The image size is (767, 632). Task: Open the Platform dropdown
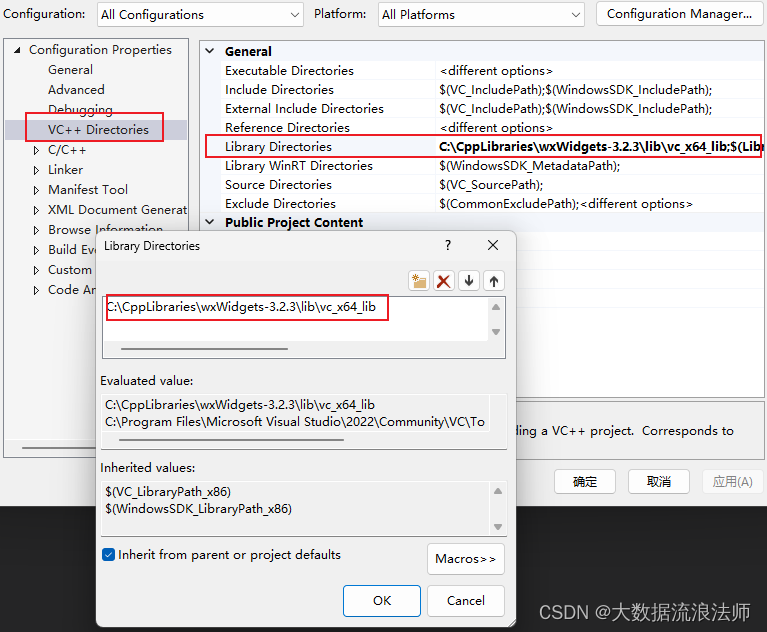(481, 15)
